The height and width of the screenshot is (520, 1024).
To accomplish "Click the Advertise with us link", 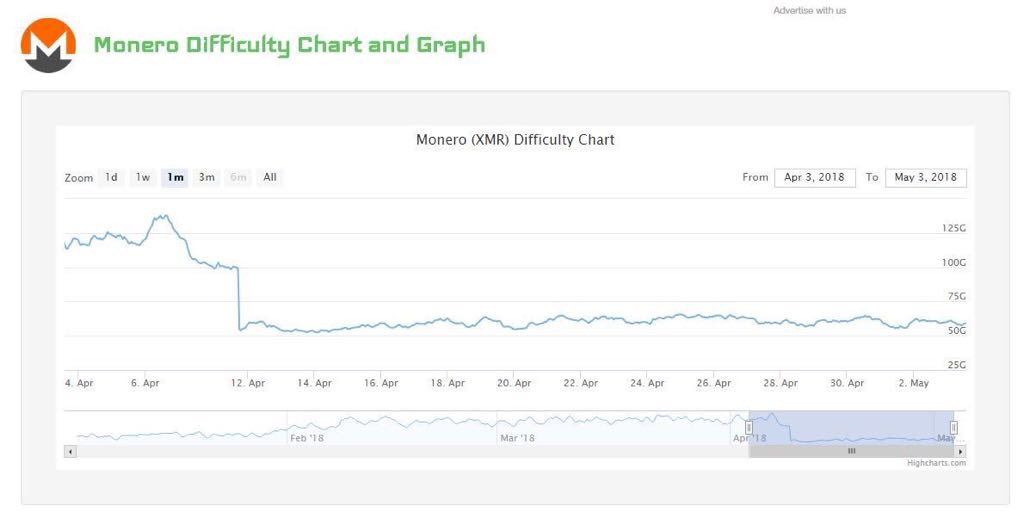I will pyautogui.click(x=809, y=11).
